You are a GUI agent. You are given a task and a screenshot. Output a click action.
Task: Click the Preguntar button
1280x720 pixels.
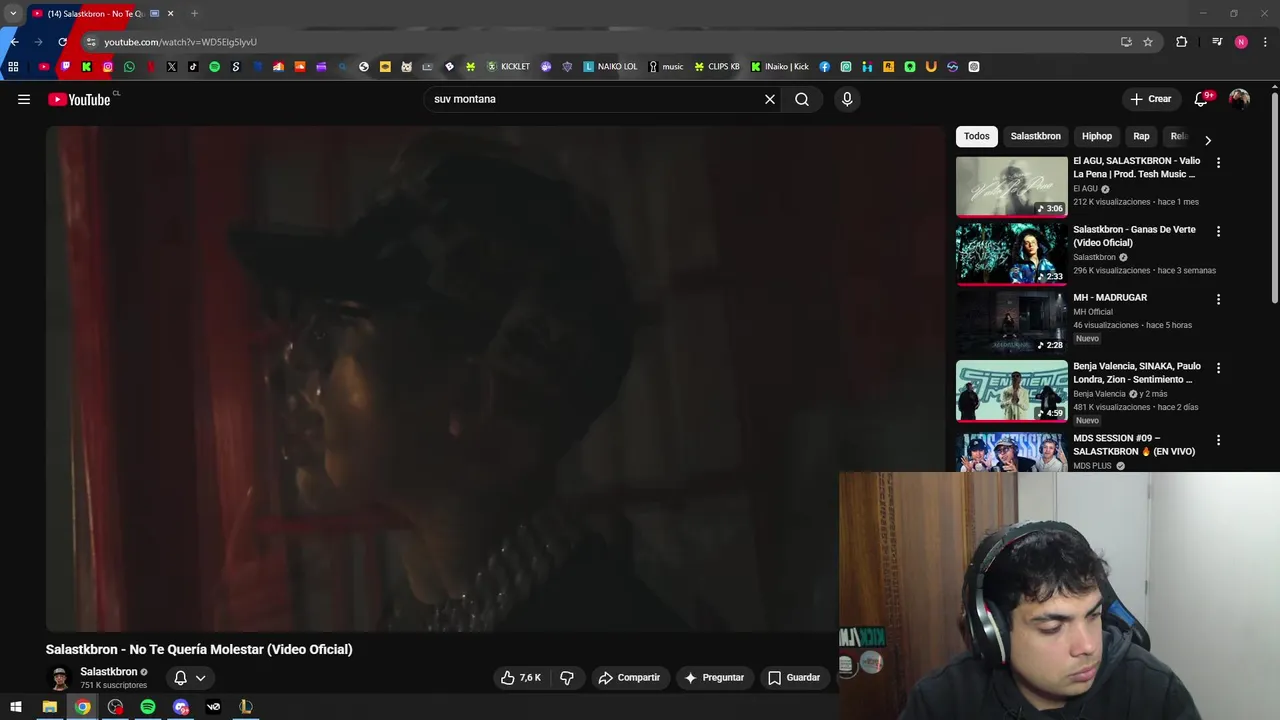[713, 677]
